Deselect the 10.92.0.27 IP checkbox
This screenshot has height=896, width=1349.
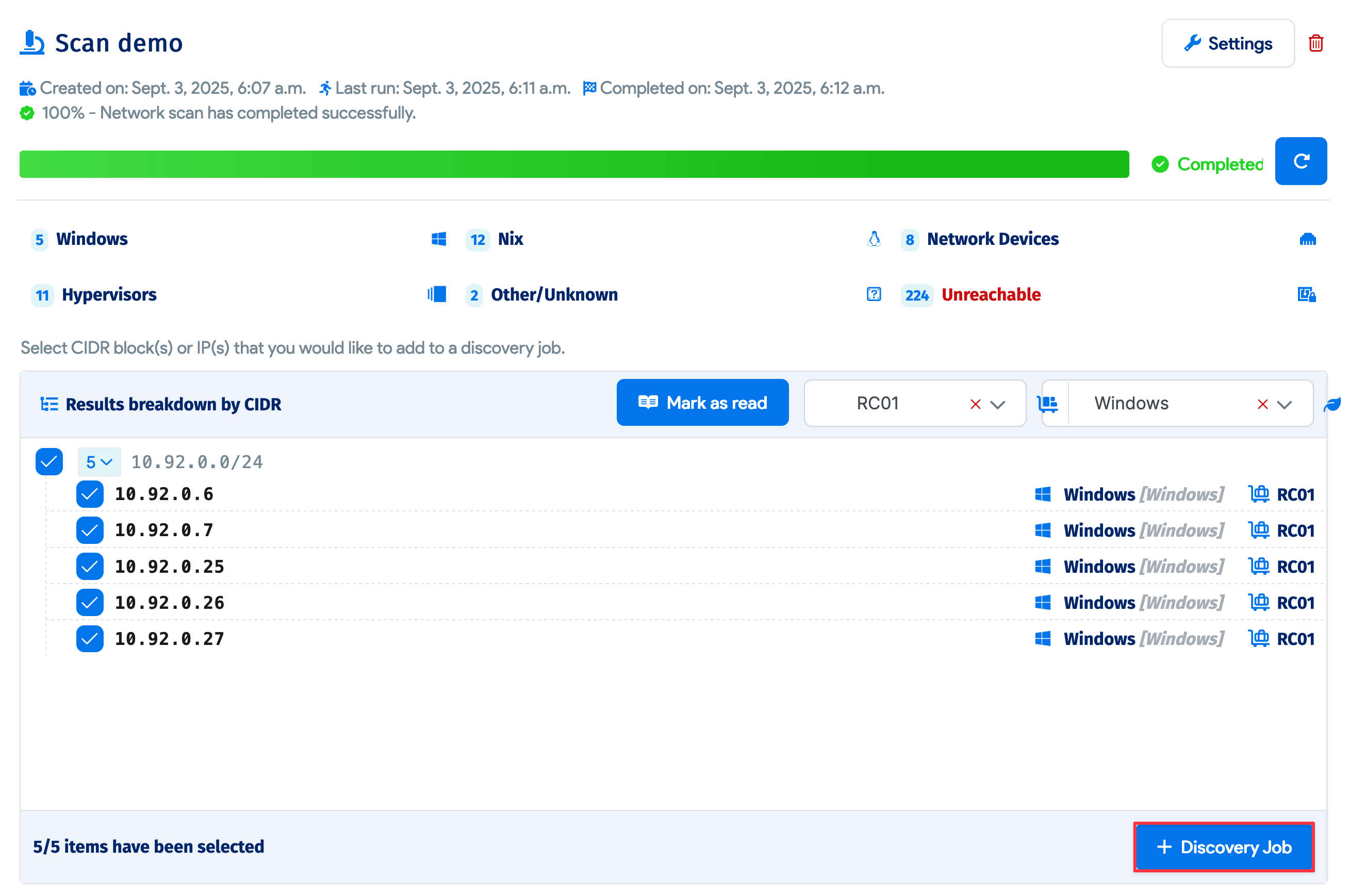[90, 639]
